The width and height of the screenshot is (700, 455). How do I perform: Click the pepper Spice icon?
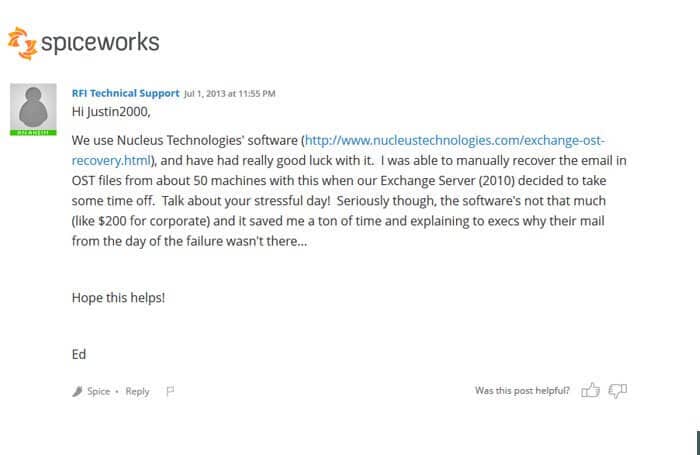[x=77, y=392]
